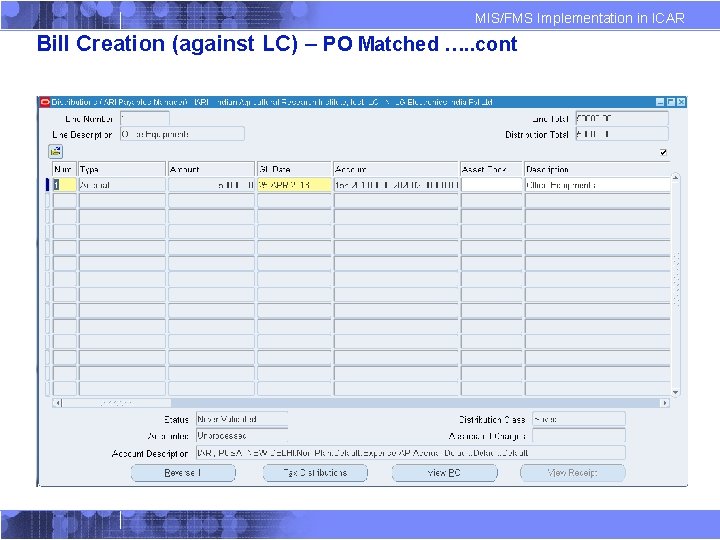The height and width of the screenshot is (540, 720).
Task: Click the Asset Book column header
Action: 492,169
